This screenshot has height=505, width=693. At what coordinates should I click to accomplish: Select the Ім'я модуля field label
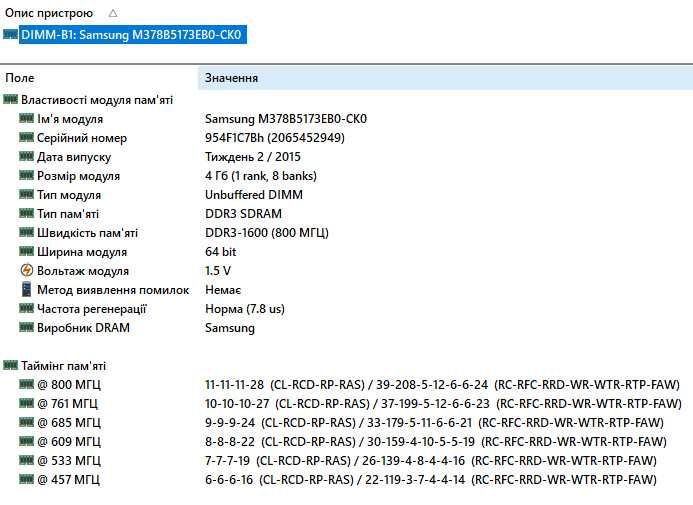pyautogui.click(x=70, y=119)
